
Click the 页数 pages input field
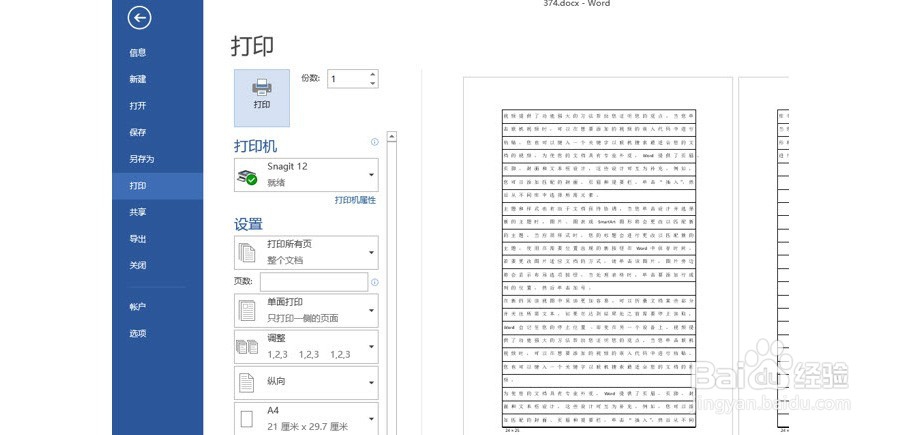click(x=314, y=282)
